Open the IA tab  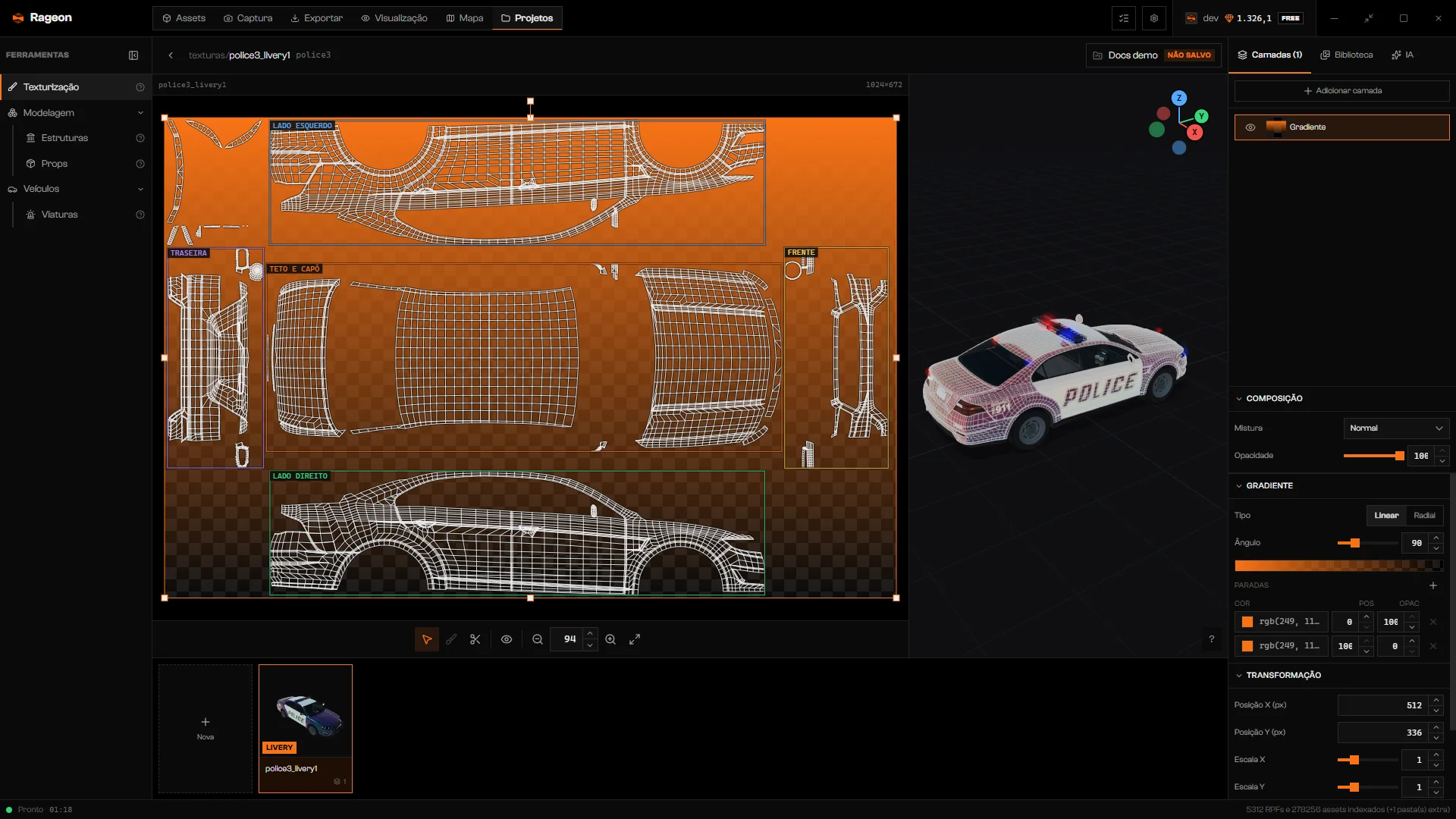(1403, 55)
